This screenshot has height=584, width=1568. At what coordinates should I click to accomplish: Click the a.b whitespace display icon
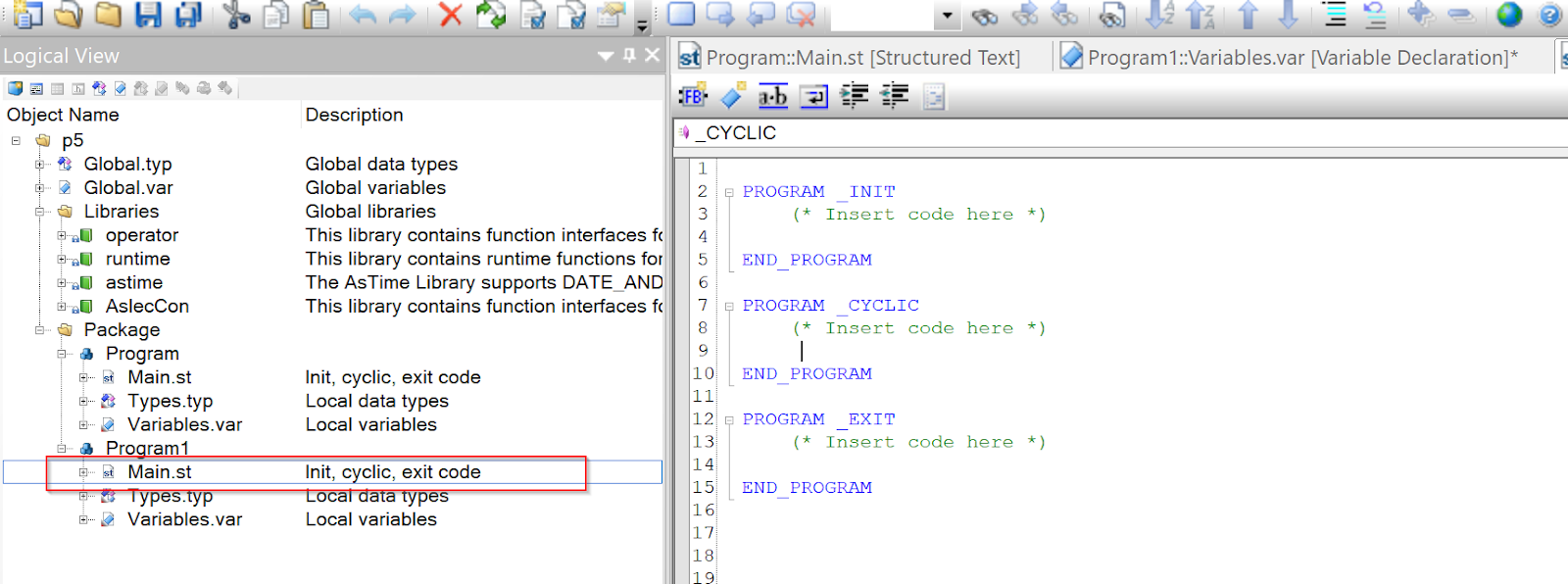point(773,96)
